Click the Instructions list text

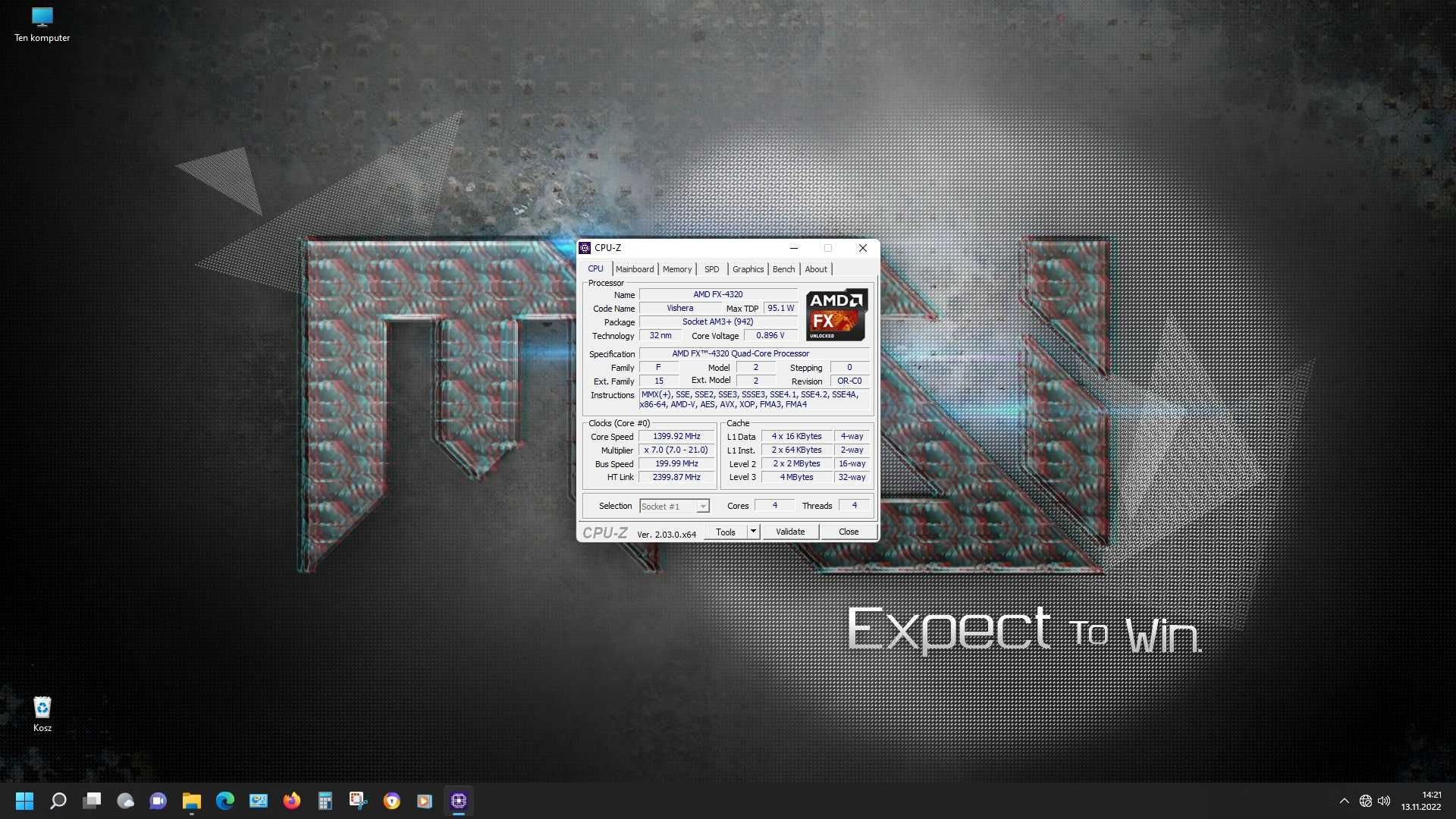[x=755, y=400]
